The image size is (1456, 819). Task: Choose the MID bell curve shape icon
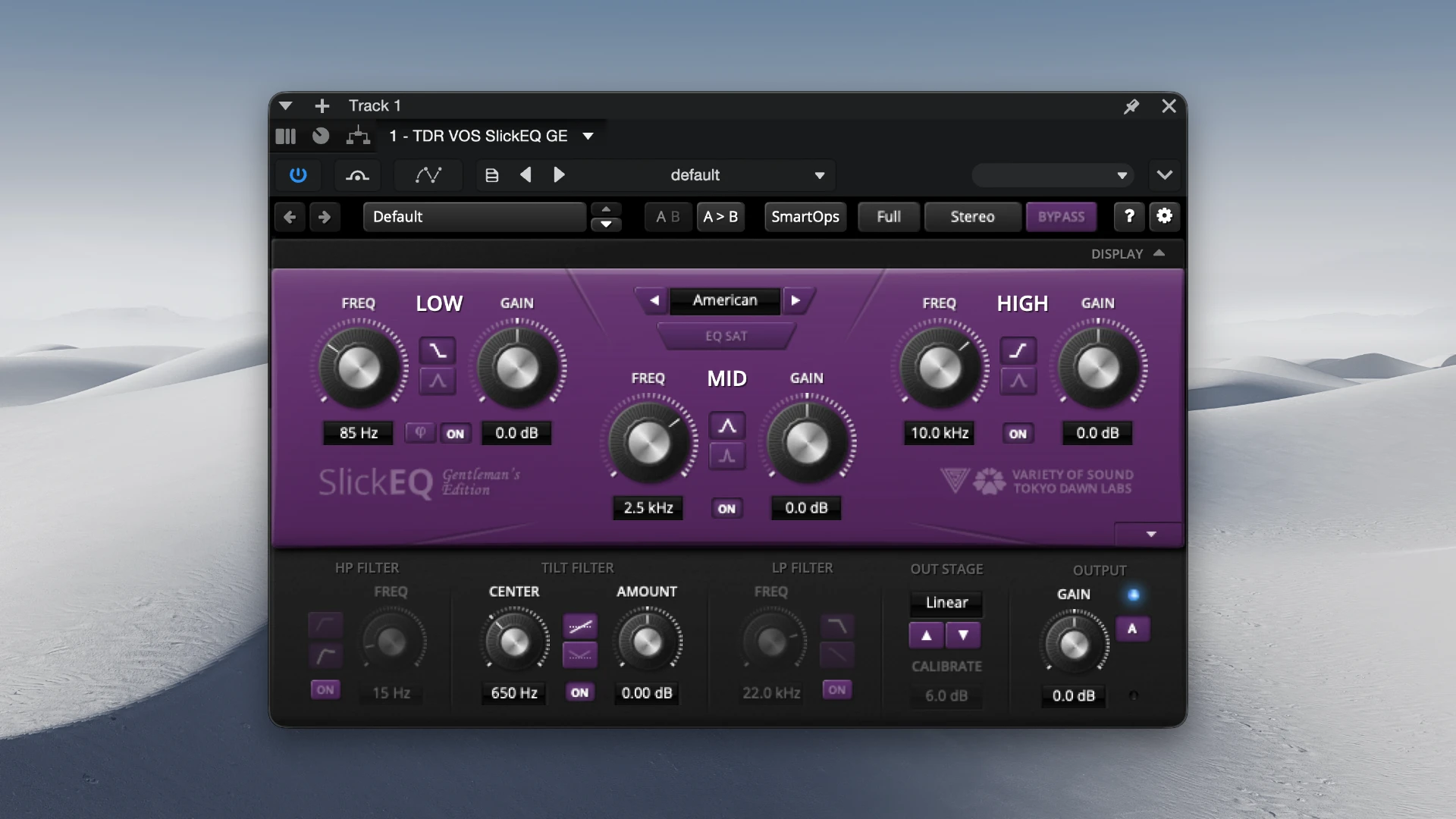[x=727, y=425]
